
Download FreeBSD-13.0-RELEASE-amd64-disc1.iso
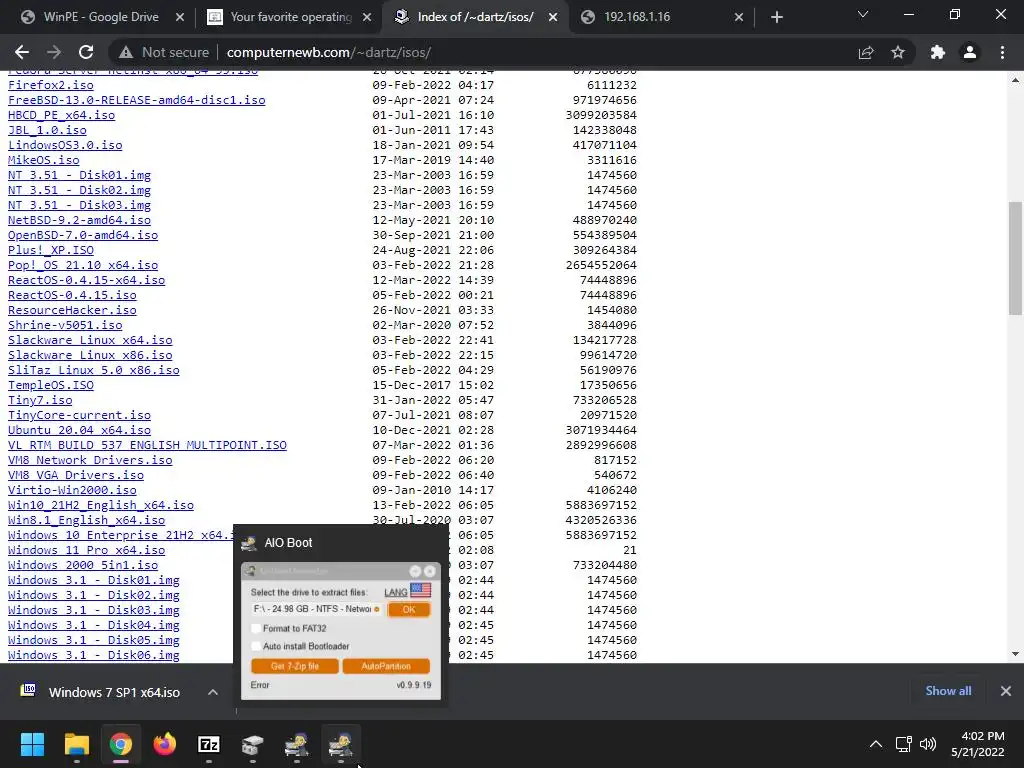(x=136, y=100)
